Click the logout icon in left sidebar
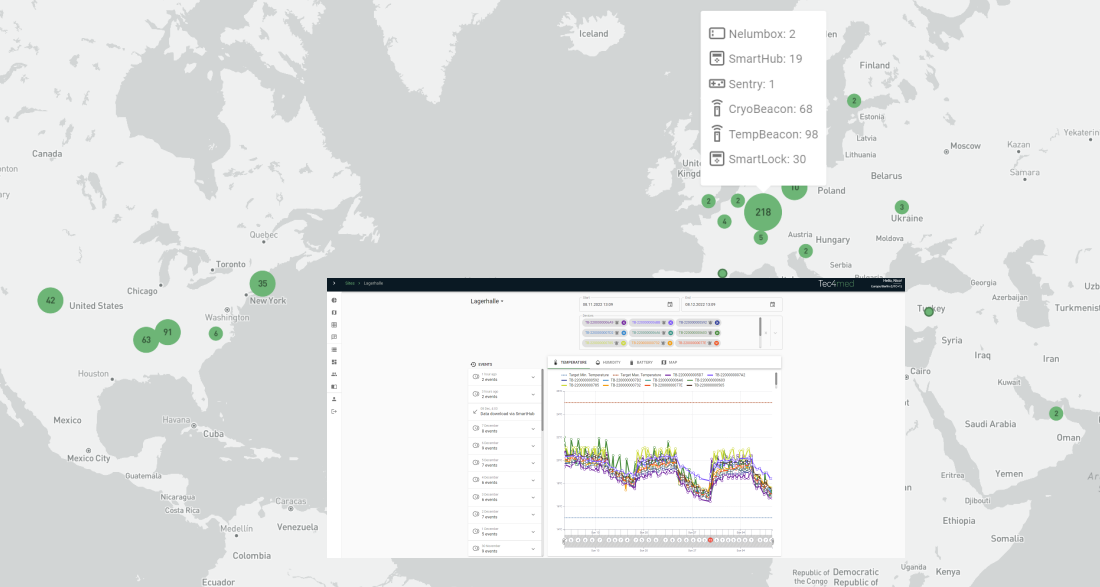 click(334, 412)
